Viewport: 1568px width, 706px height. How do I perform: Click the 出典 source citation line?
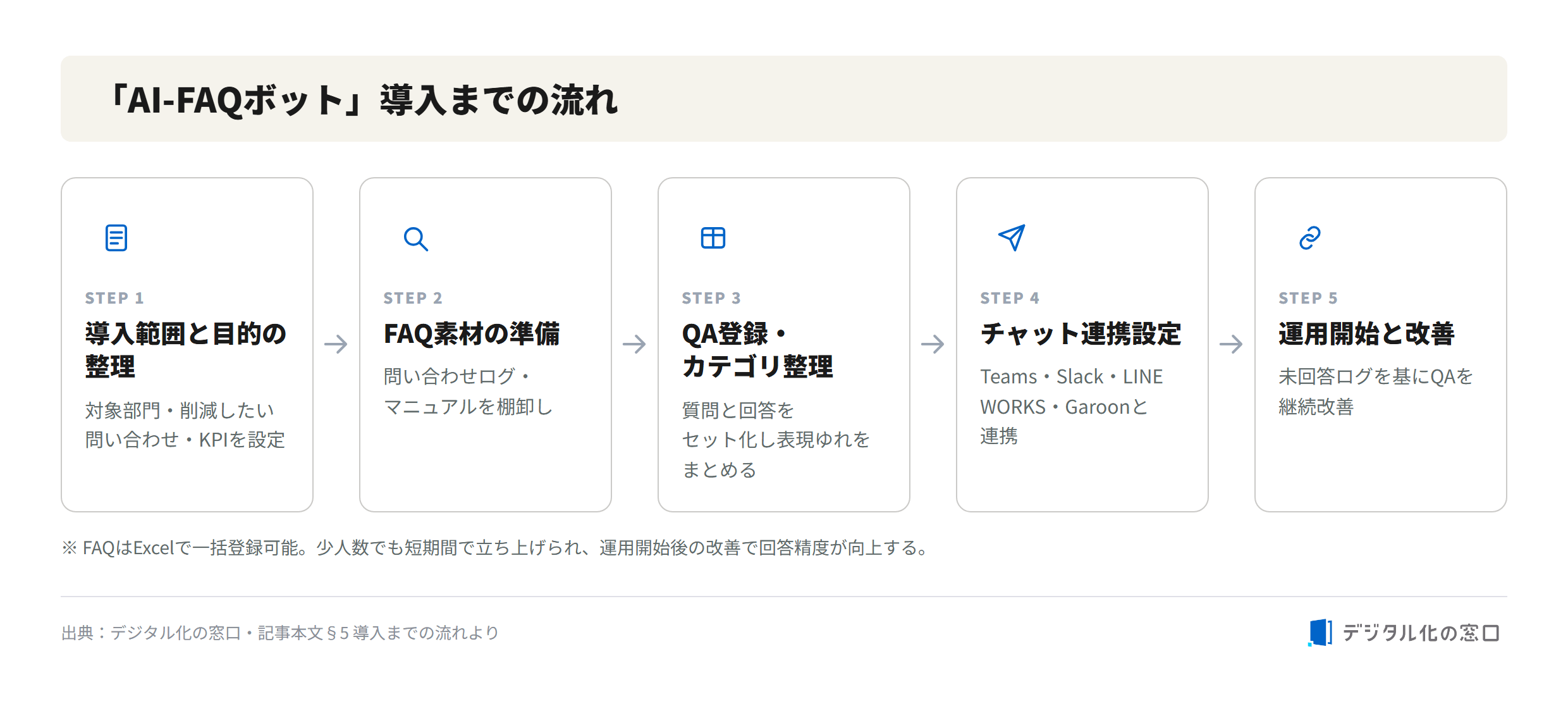point(280,633)
